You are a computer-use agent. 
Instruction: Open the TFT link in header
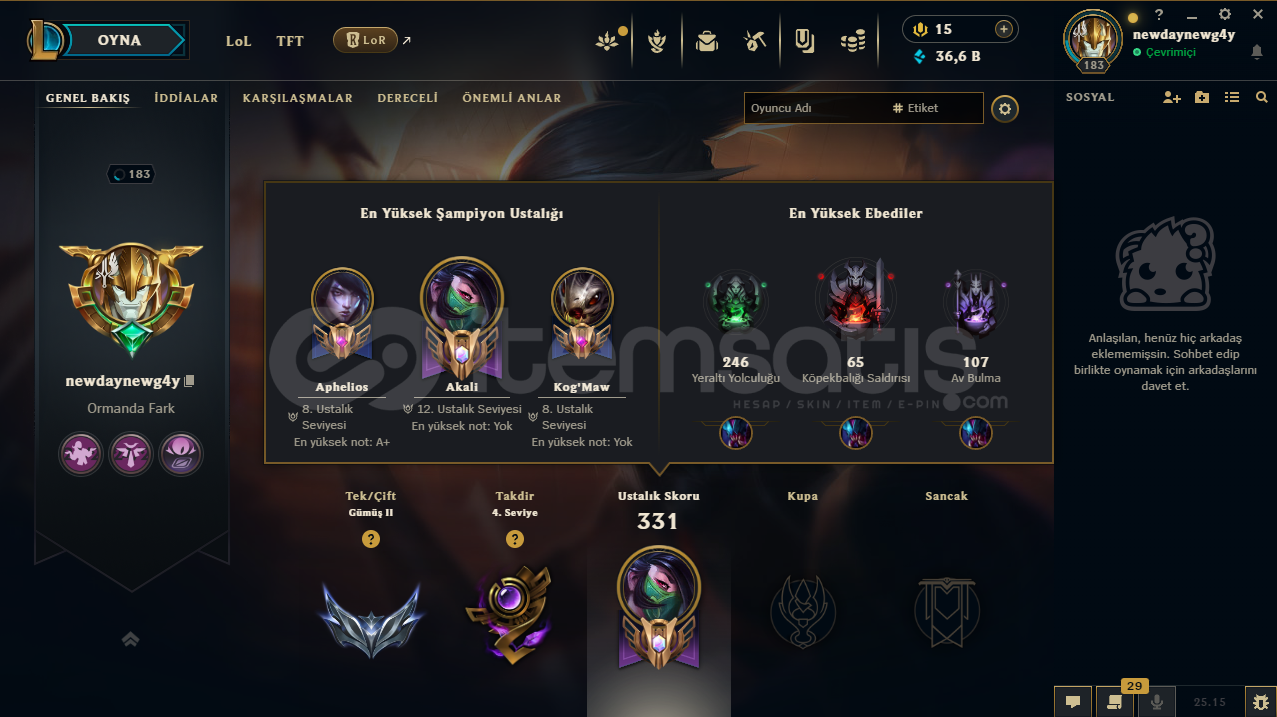coord(290,41)
